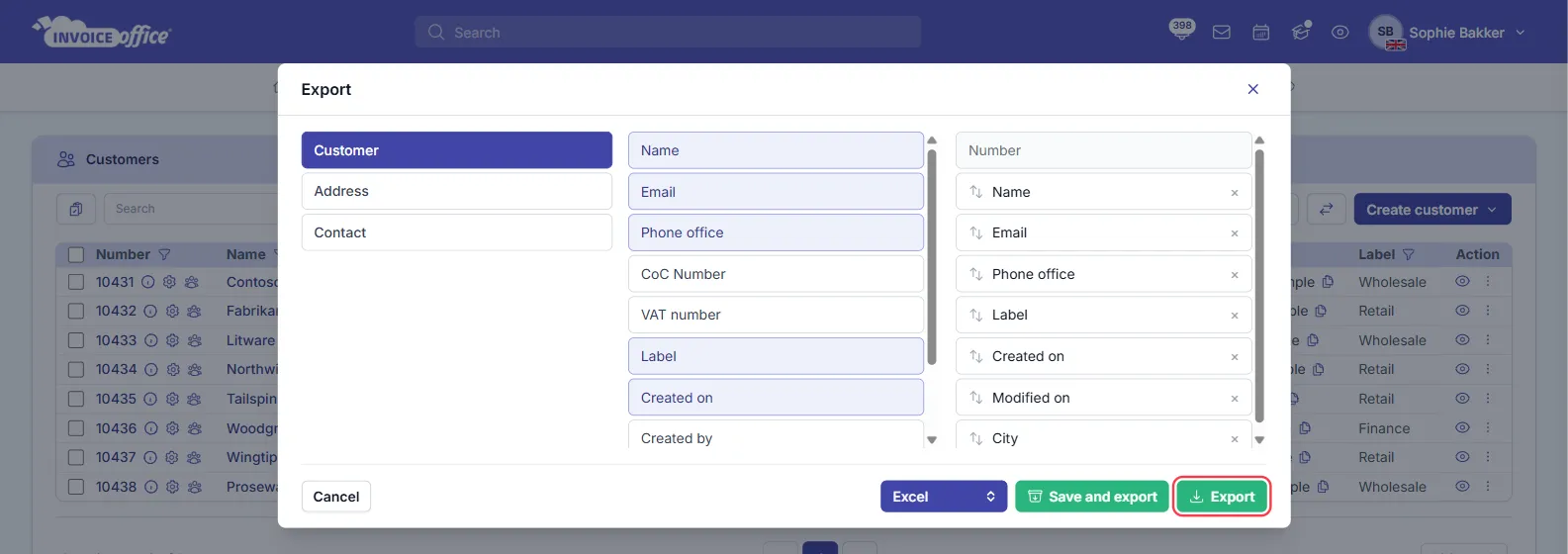
Task: Click the Customers table search field
Action: (191, 209)
